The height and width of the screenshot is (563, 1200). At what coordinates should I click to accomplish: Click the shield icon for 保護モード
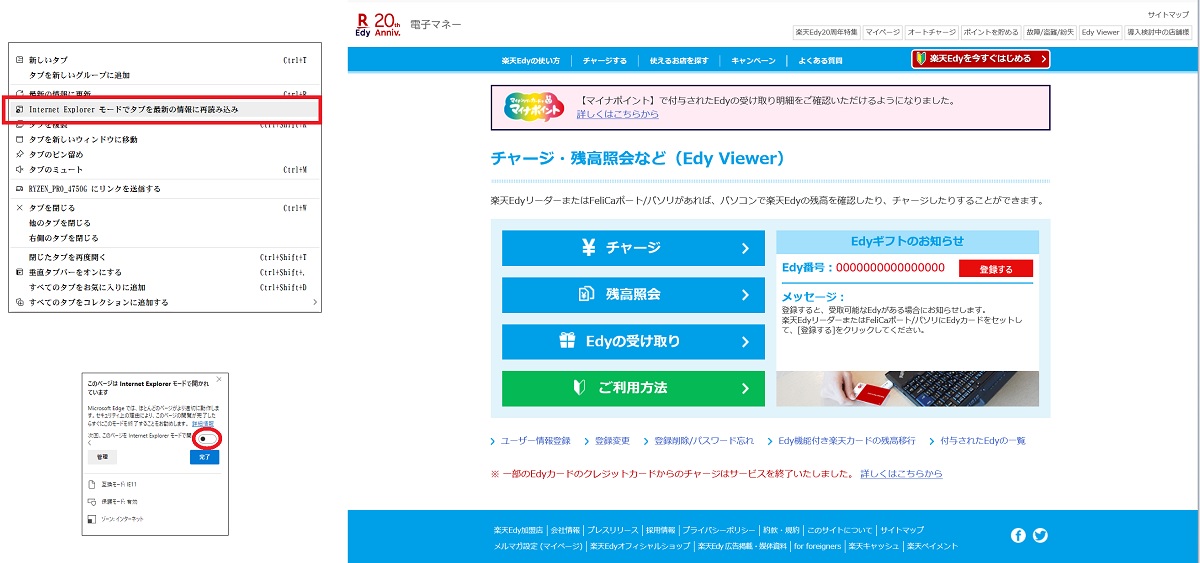point(93,501)
